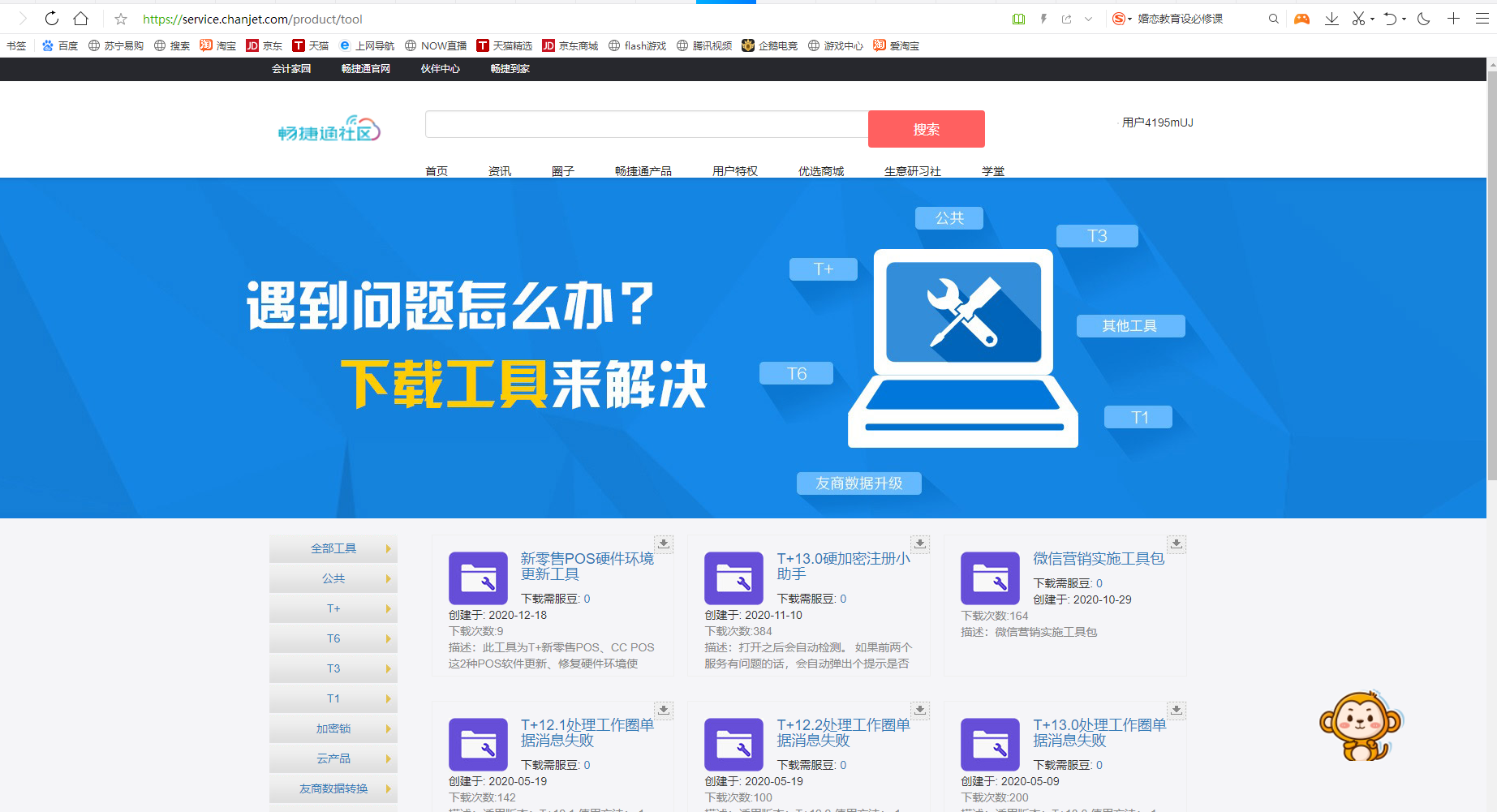
Task: Download 微信营销实施工具包 via its download icon
Action: 1177,543
